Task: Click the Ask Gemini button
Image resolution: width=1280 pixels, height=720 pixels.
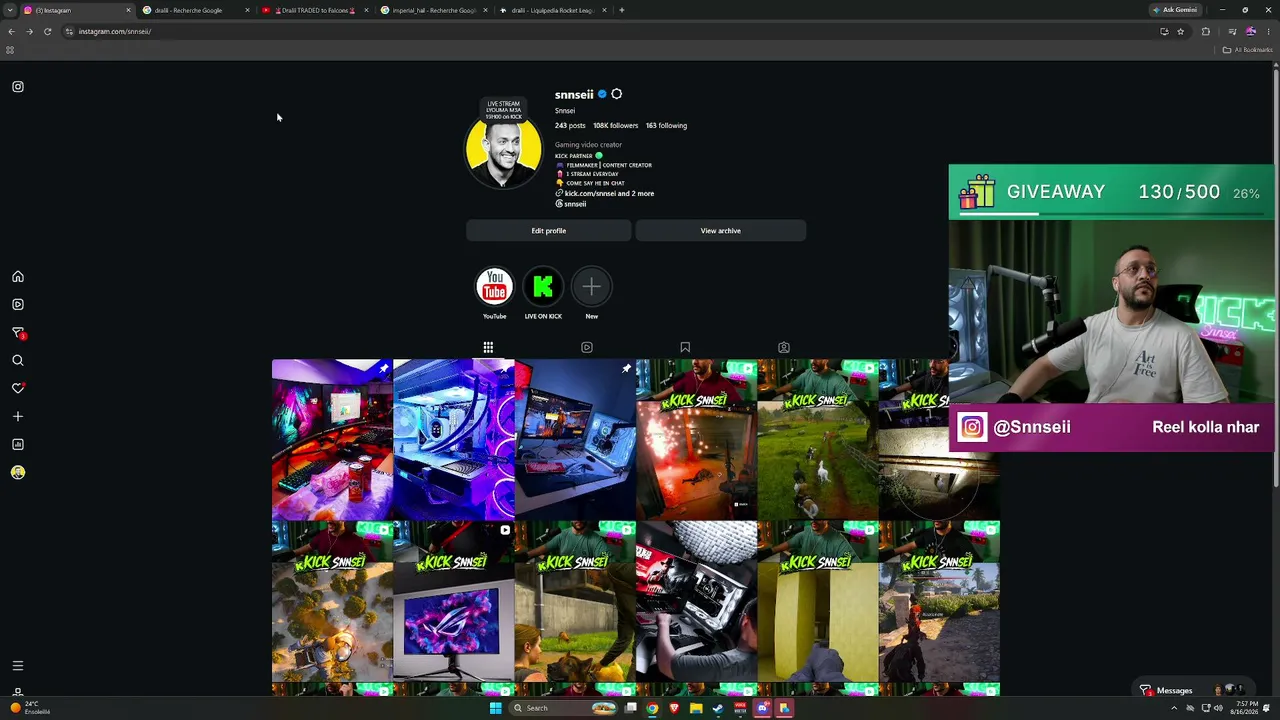Action: [1175, 10]
